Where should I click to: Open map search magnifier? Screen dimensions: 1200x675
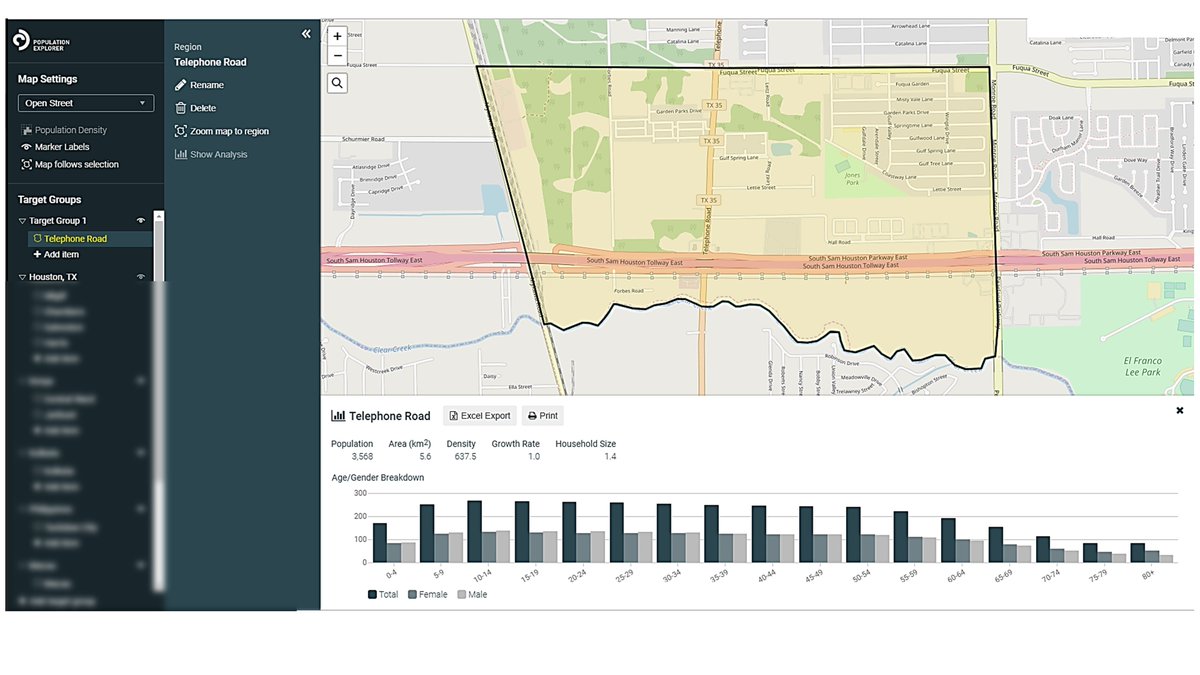[337, 83]
